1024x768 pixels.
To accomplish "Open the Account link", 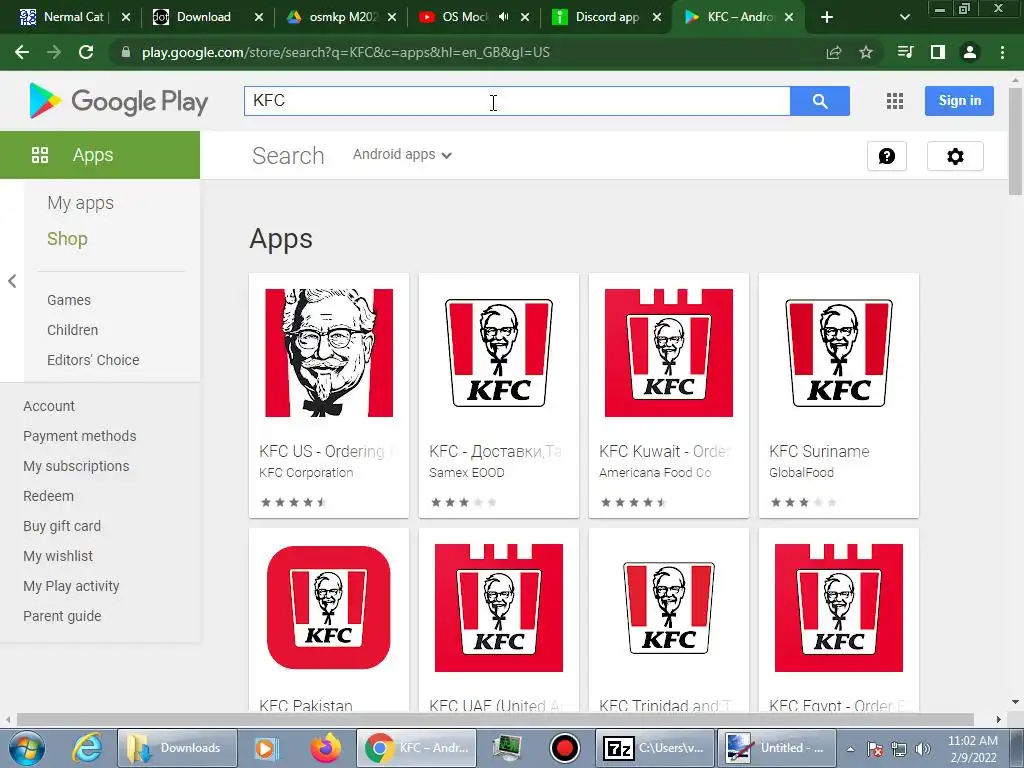I will click(x=49, y=406).
